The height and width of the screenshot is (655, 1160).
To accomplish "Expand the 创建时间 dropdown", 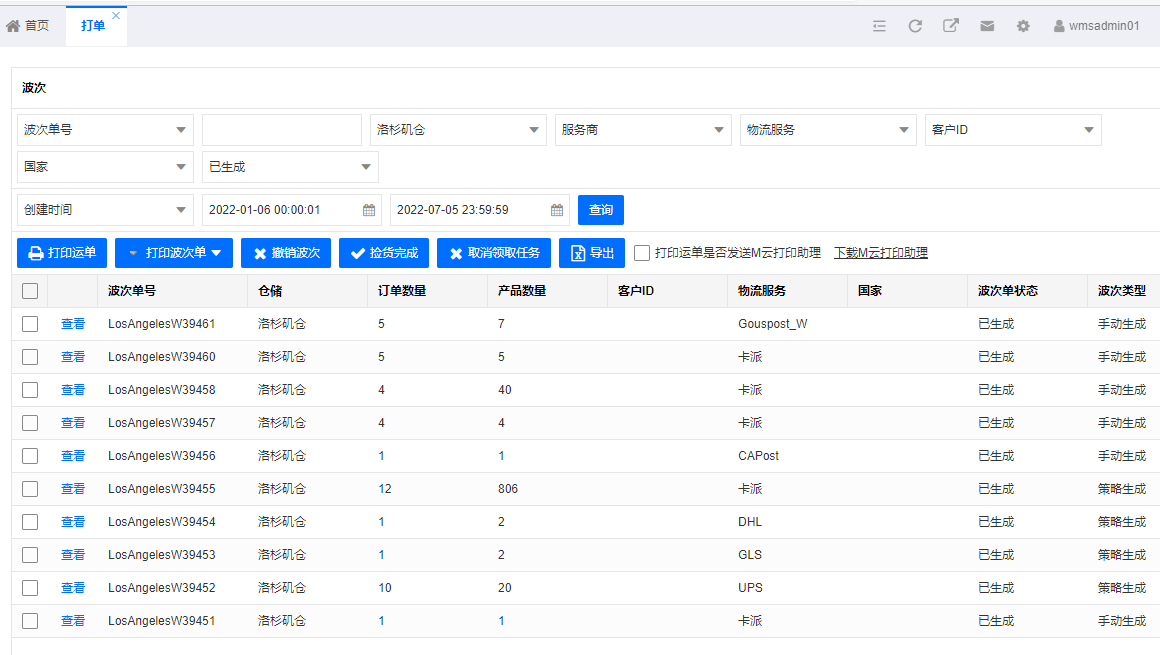I will pos(105,209).
